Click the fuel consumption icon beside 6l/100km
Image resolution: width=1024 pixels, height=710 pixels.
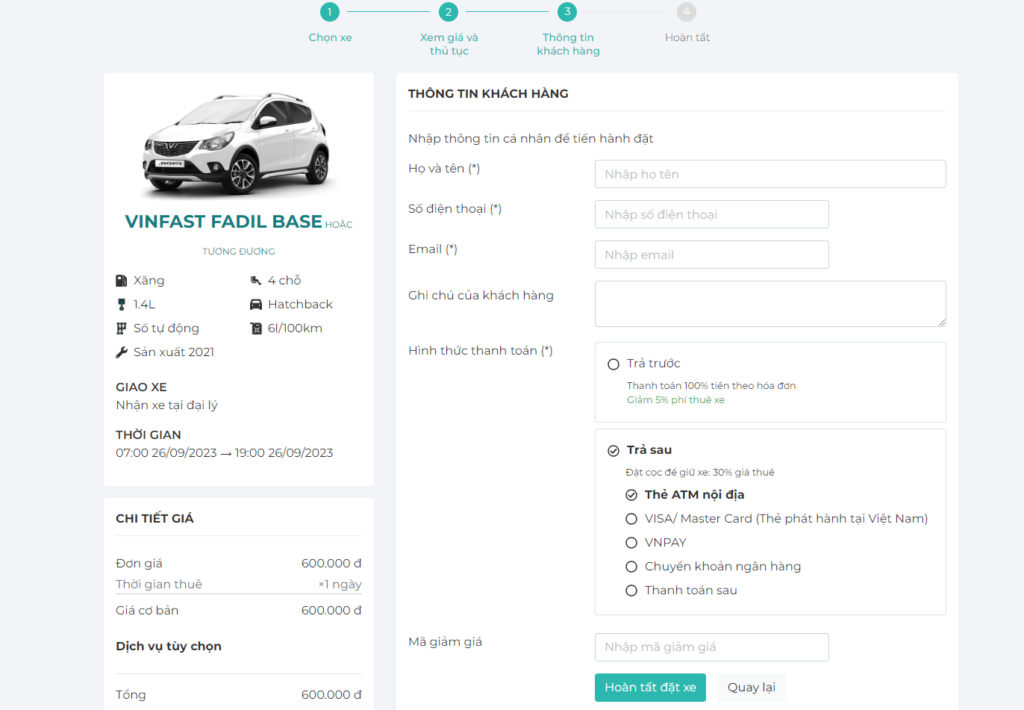(x=256, y=329)
